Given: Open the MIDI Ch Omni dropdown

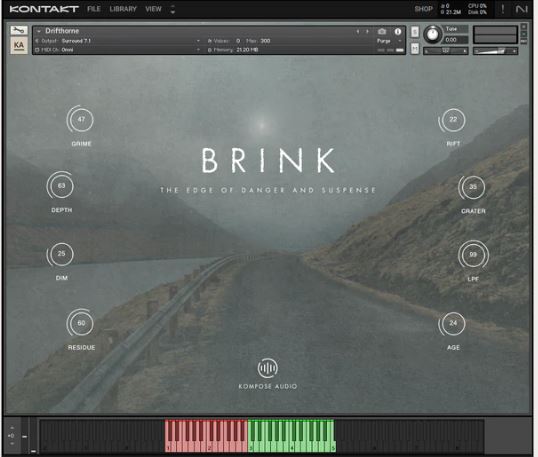Looking at the screenshot, I should pos(118,50).
